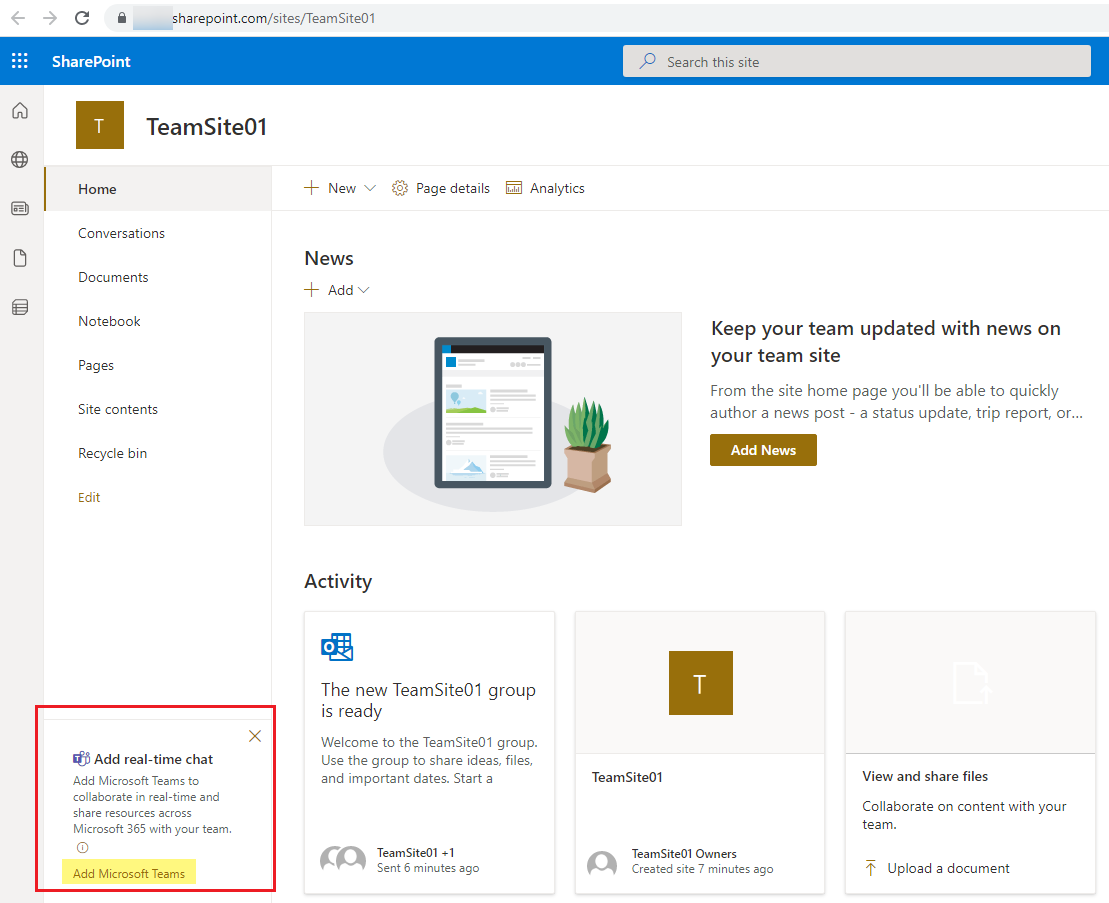Click the Page details gear icon
Viewport: 1109px width, 903px height.
click(400, 188)
